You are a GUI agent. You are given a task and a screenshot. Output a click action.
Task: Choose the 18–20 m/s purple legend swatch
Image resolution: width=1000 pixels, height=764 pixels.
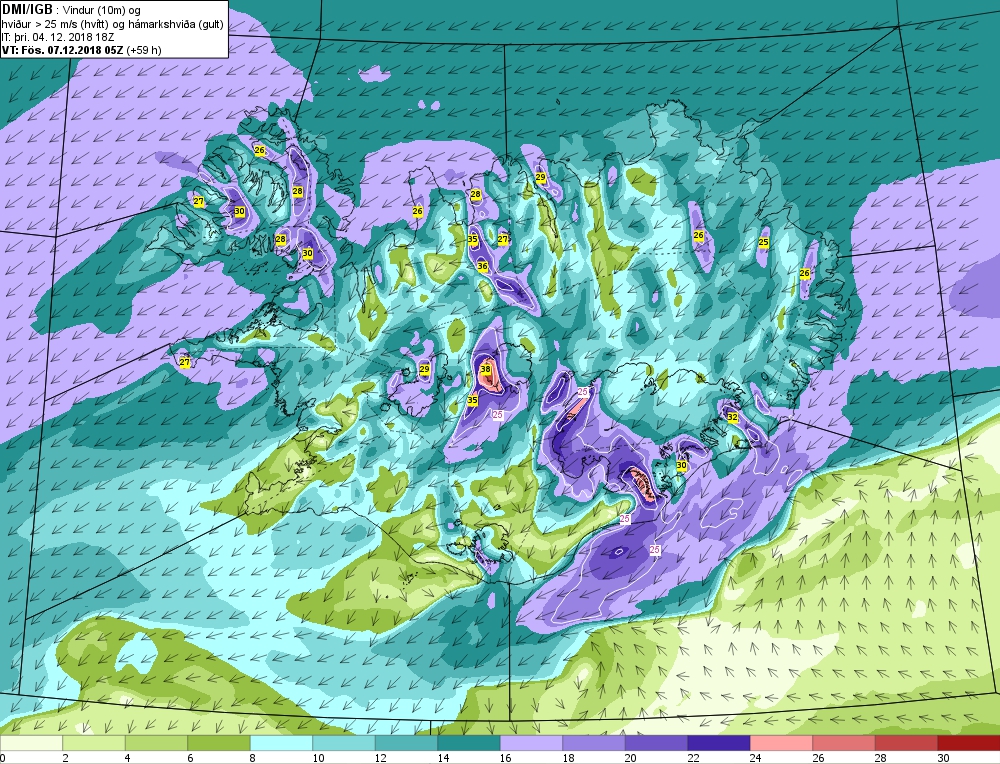point(594,743)
